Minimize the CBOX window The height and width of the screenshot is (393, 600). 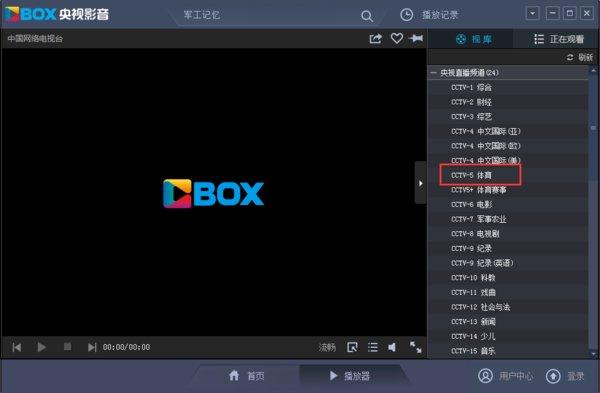click(552, 13)
